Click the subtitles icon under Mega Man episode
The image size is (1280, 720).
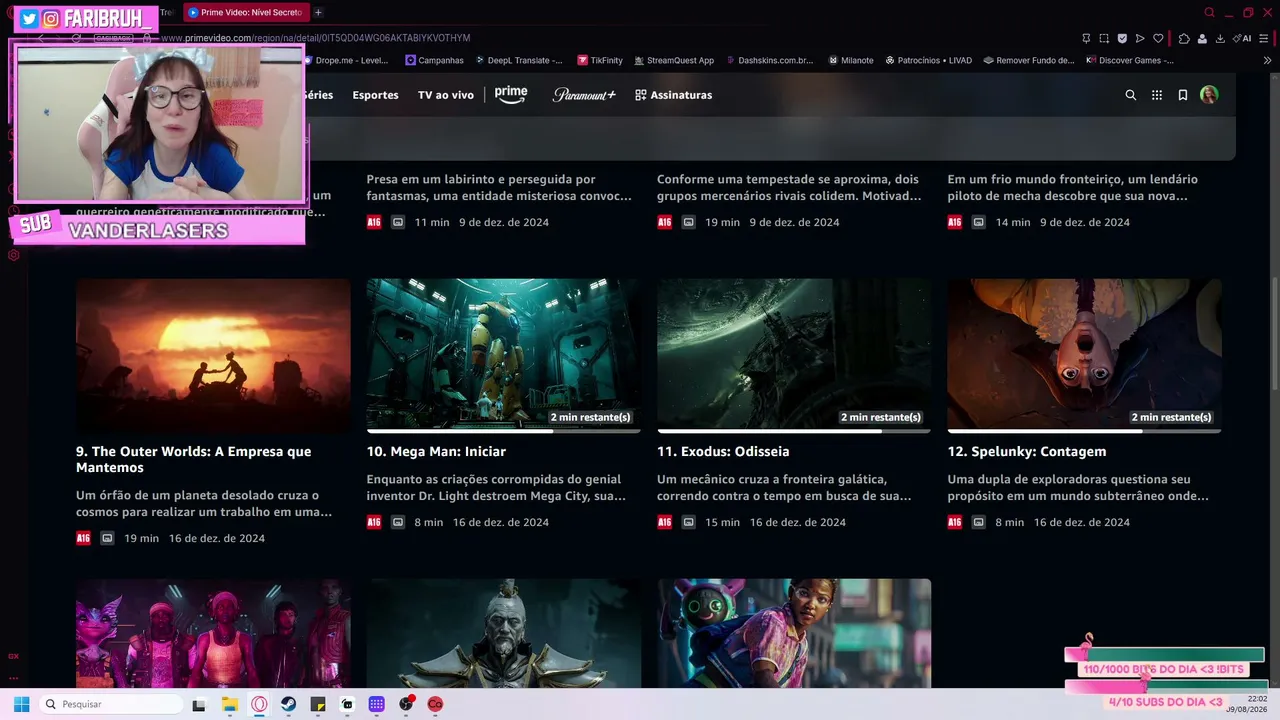pos(398,522)
